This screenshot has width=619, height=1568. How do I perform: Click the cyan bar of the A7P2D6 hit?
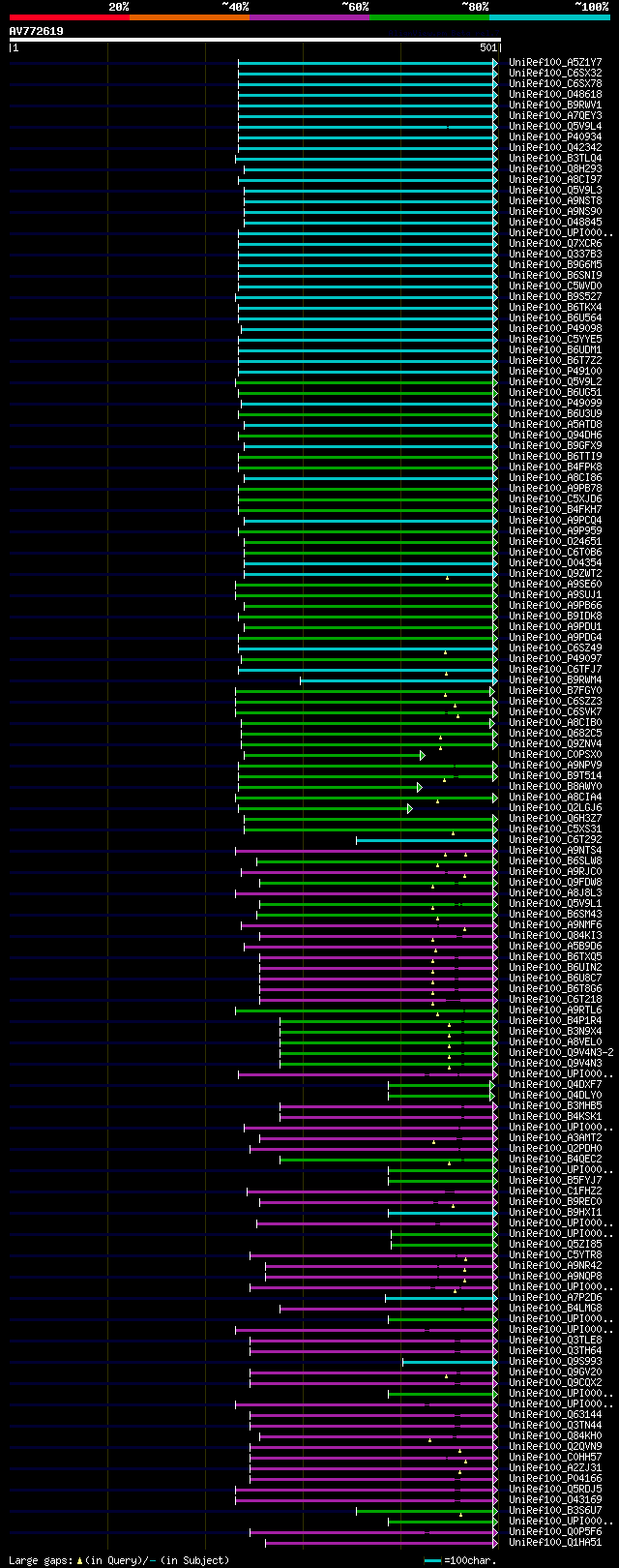441,1298
